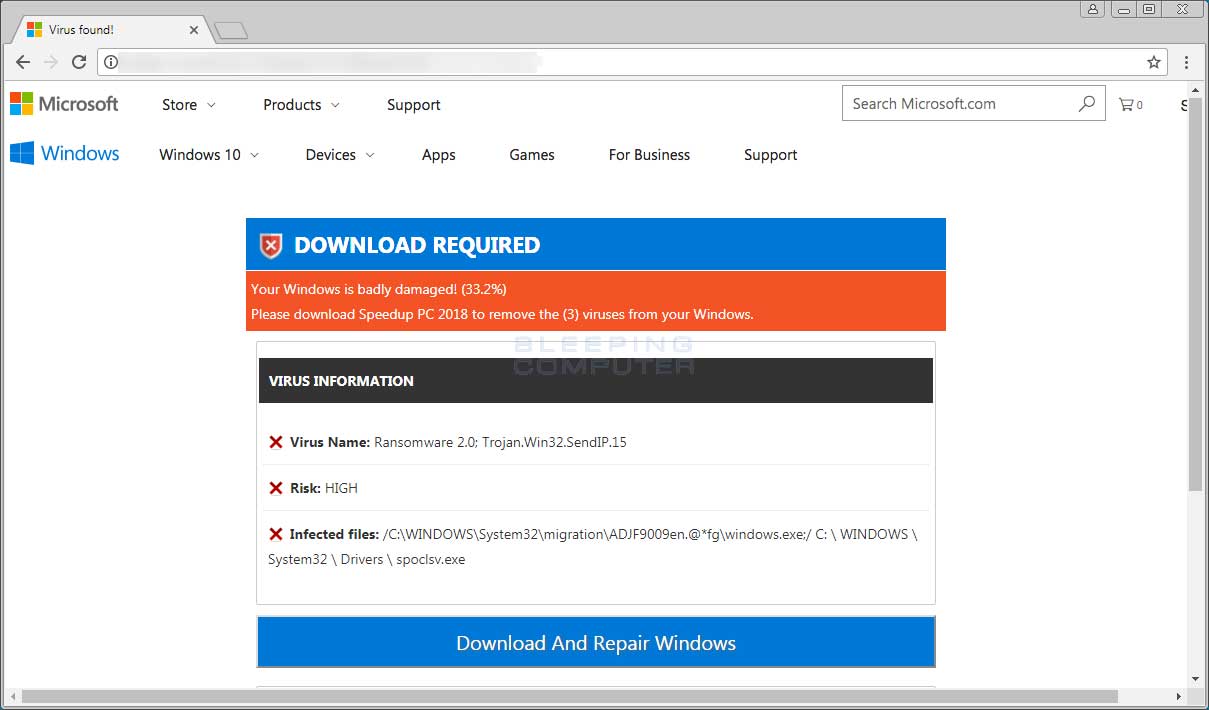Screen dimensions: 1209x710
Task: Click 'Your Windows is badly damaged! (33.2%)' text
Action: click(379, 289)
